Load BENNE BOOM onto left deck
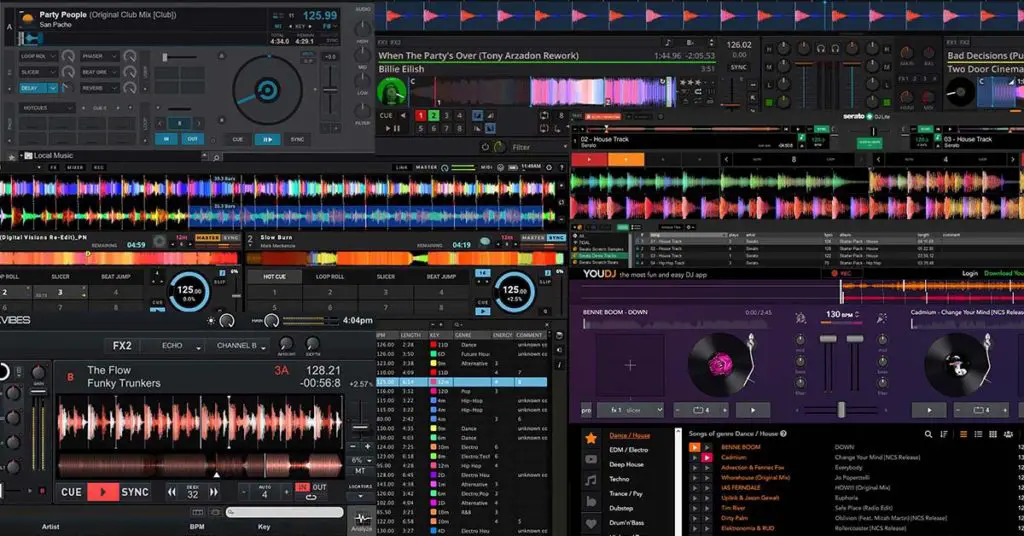 tap(694, 447)
